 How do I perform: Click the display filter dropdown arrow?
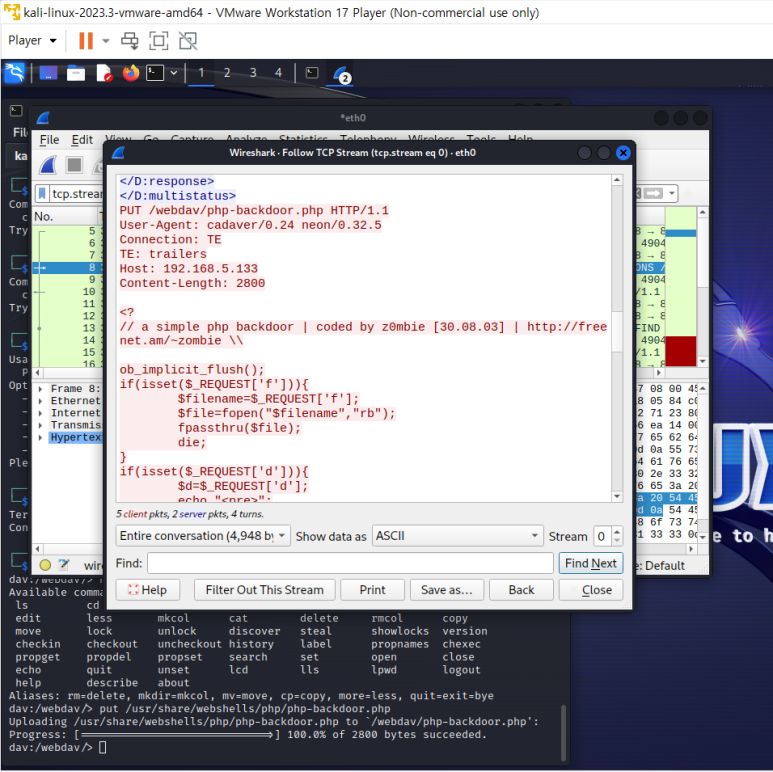point(671,193)
